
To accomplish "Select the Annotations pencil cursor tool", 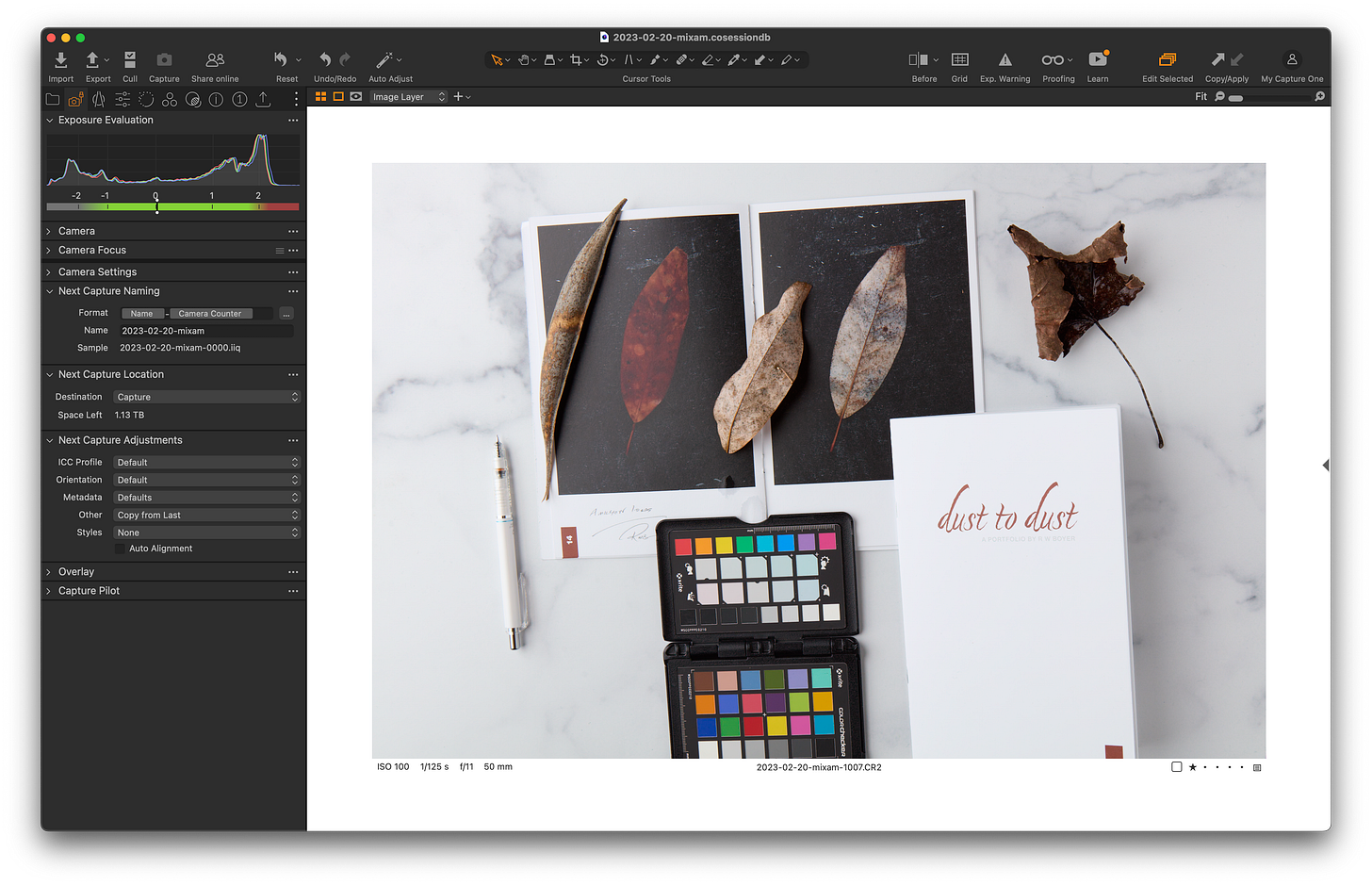I will (x=786, y=59).
